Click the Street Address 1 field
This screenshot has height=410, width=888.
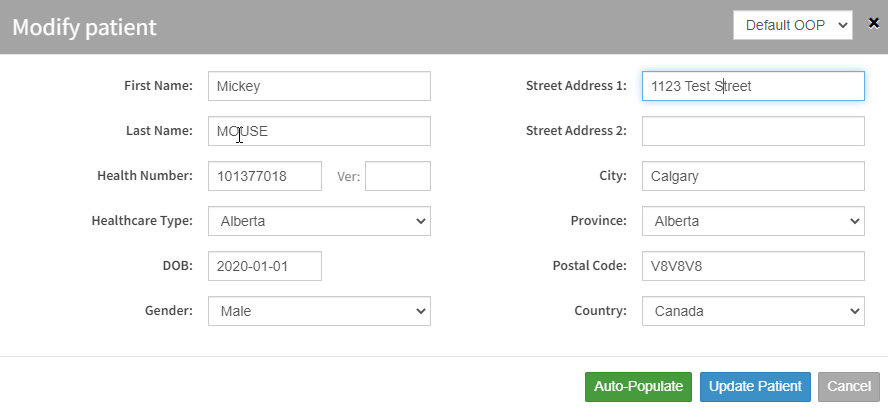(x=753, y=86)
